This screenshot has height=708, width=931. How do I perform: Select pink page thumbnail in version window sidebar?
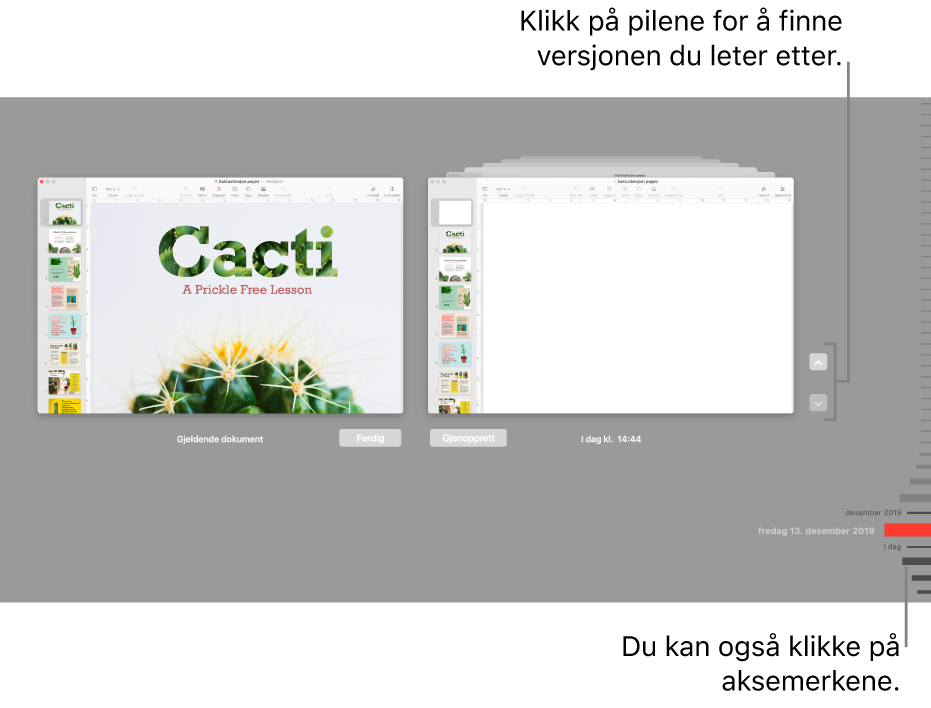(455, 325)
